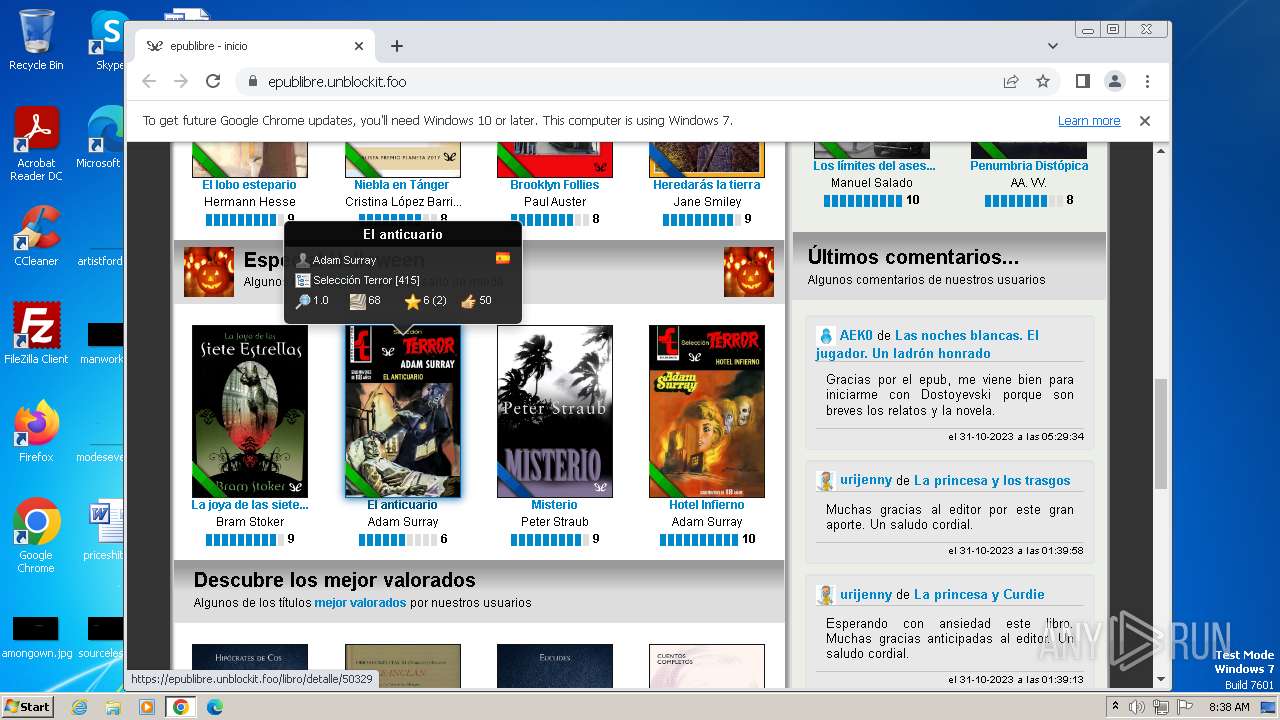
Task: Open Chrome three-dot menu
Action: click(1147, 81)
